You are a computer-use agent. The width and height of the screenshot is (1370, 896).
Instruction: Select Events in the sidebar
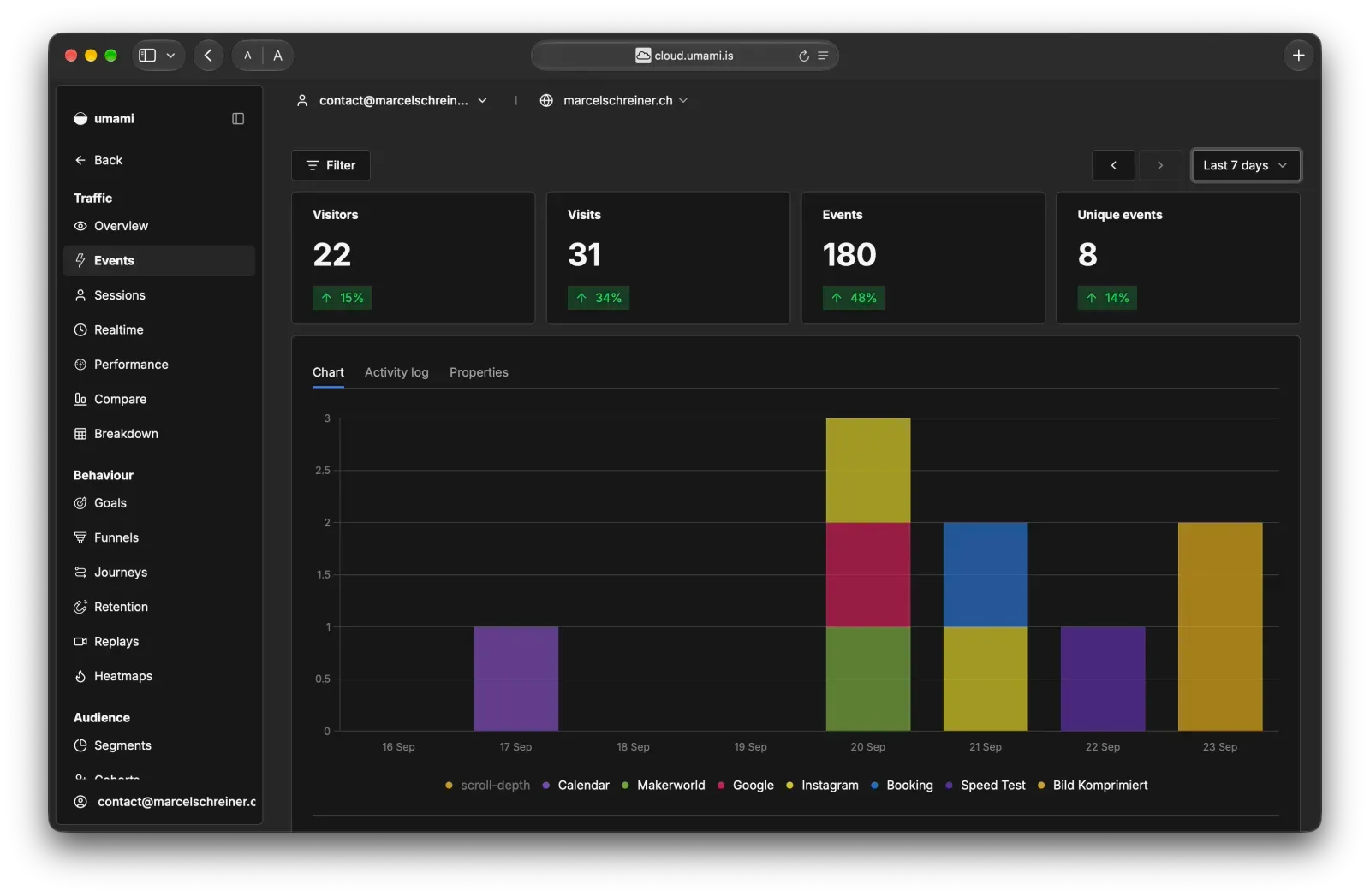(x=159, y=261)
